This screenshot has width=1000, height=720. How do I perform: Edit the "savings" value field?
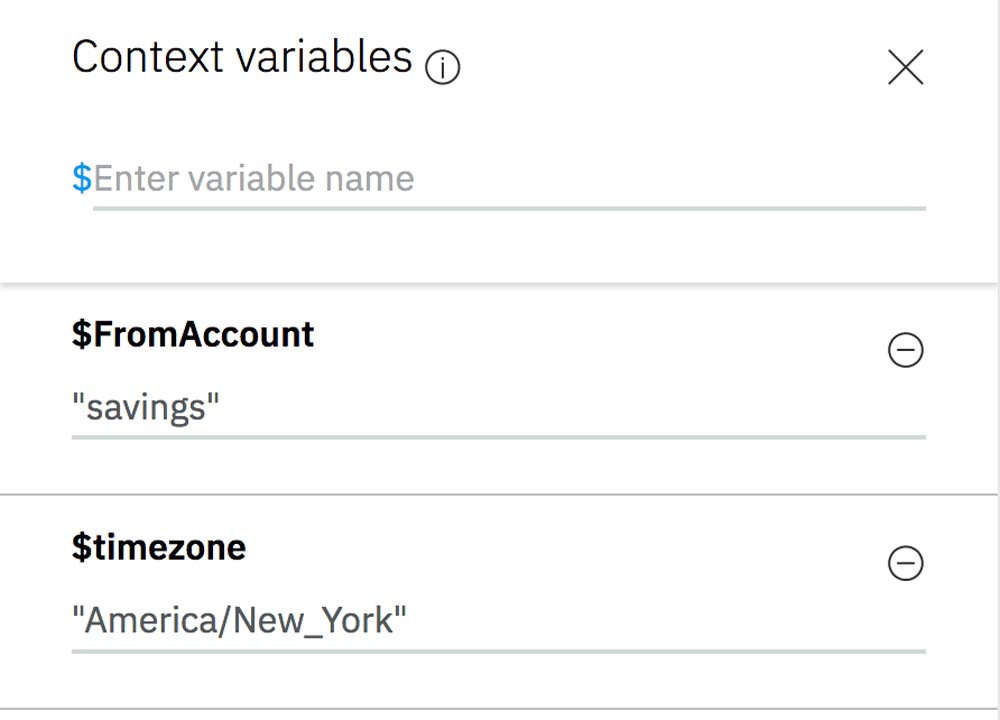(498, 408)
